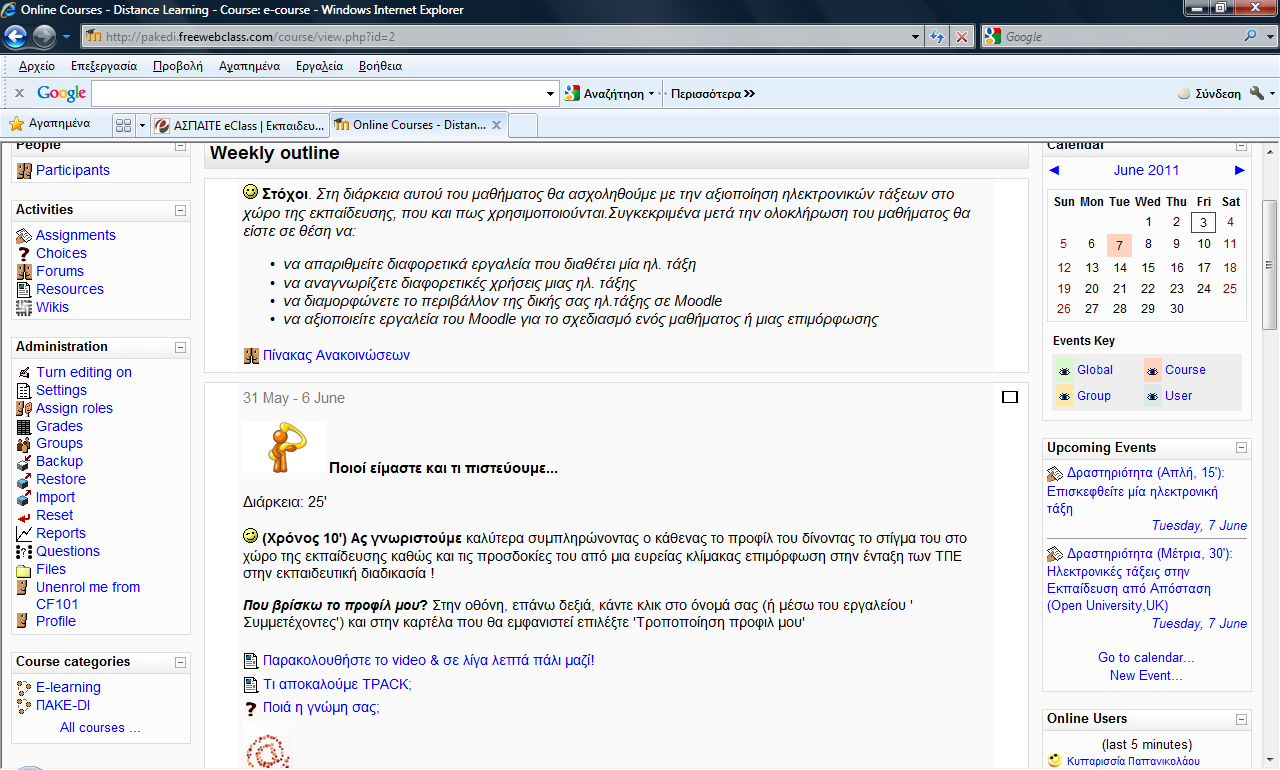This screenshot has height=770, width=1280.
Task: Click the Questions icon in Administration
Action: [x=24, y=551]
